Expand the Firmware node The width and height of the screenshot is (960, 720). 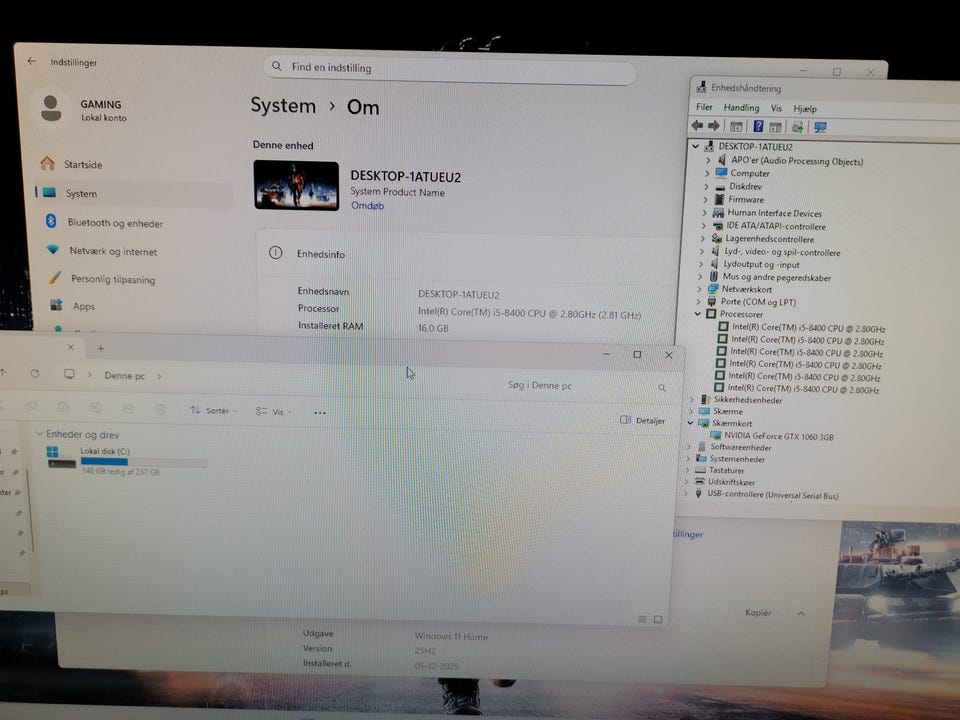point(705,200)
